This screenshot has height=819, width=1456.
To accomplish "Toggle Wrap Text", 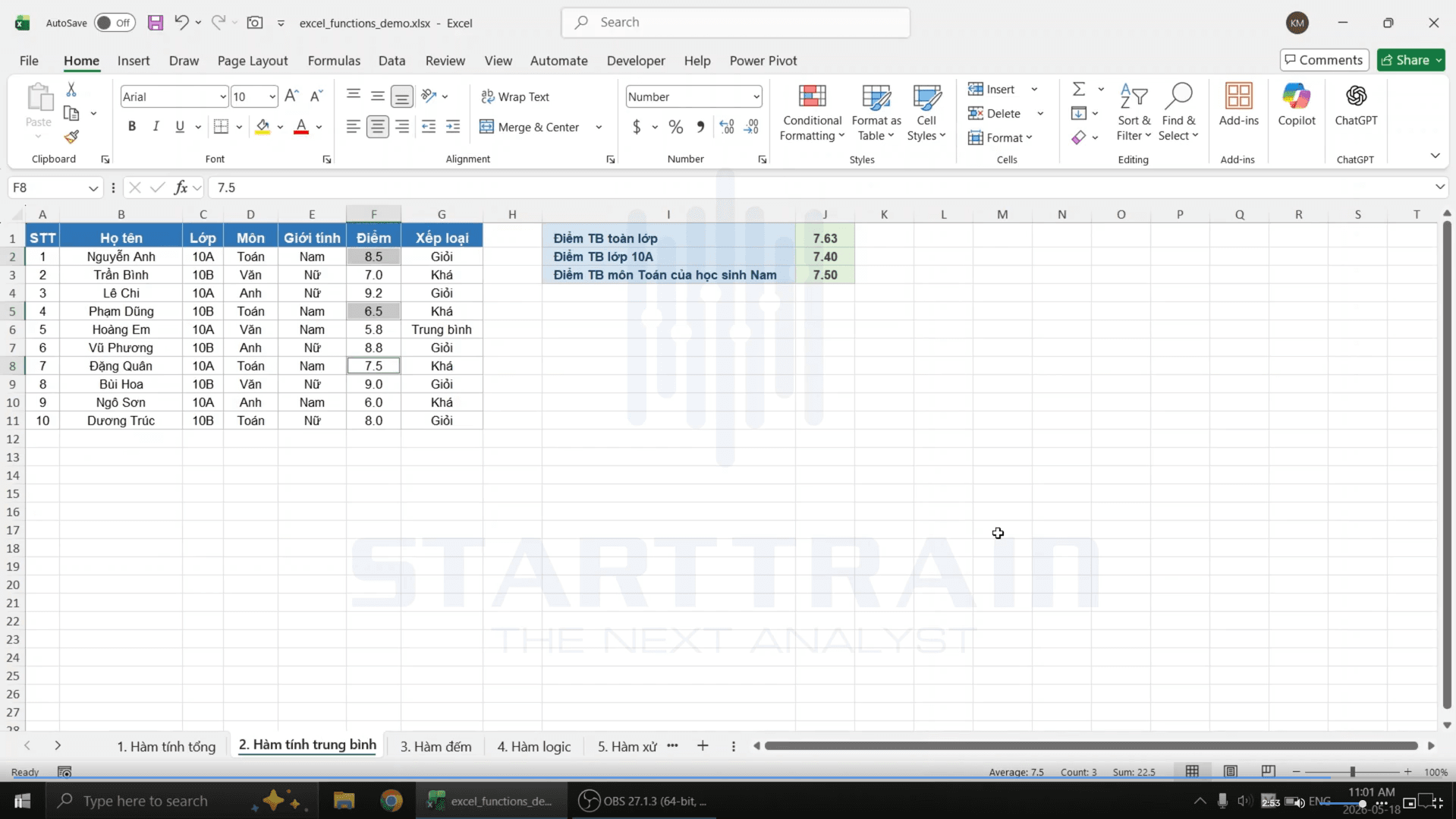I will pos(515,96).
